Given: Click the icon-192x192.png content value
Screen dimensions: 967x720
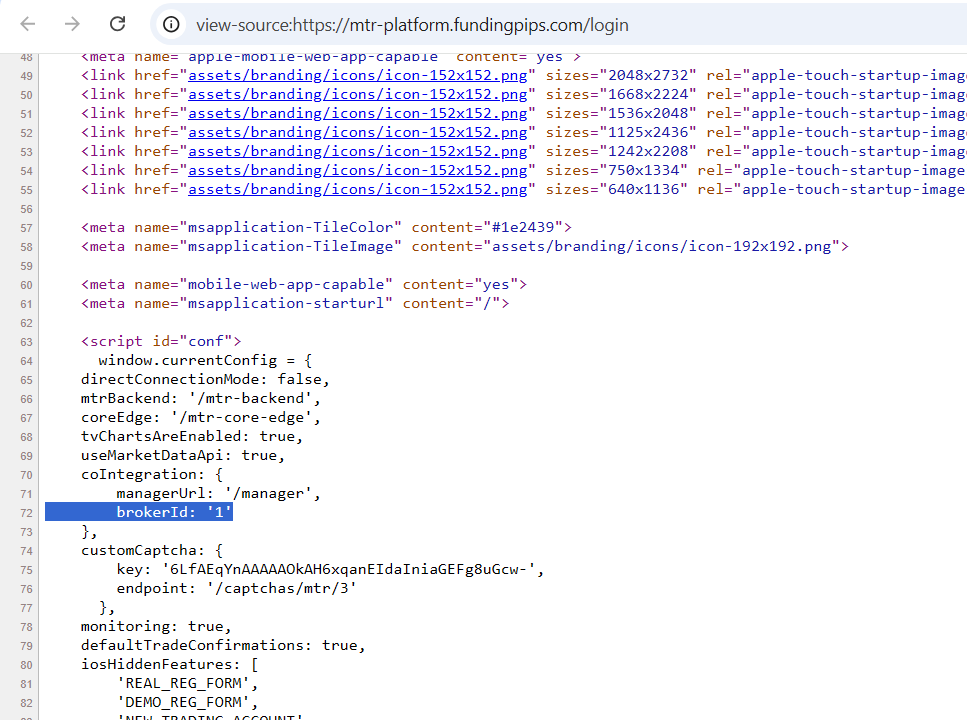Looking at the screenshot, I should coord(662,247).
